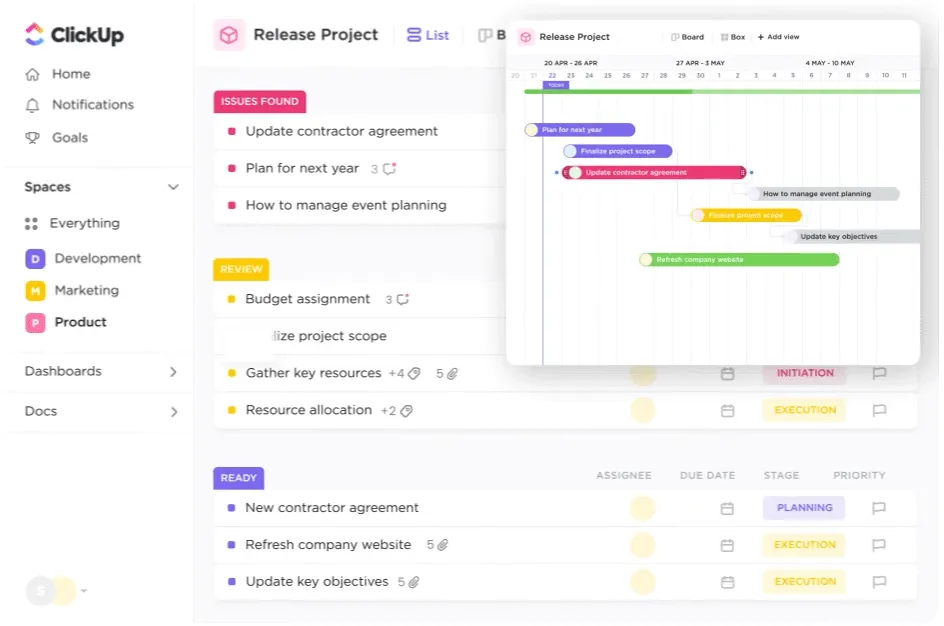Change EXECUTION stage on Resource allocation
The height and width of the screenshot is (626, 944).
click(x=804, y=410)
